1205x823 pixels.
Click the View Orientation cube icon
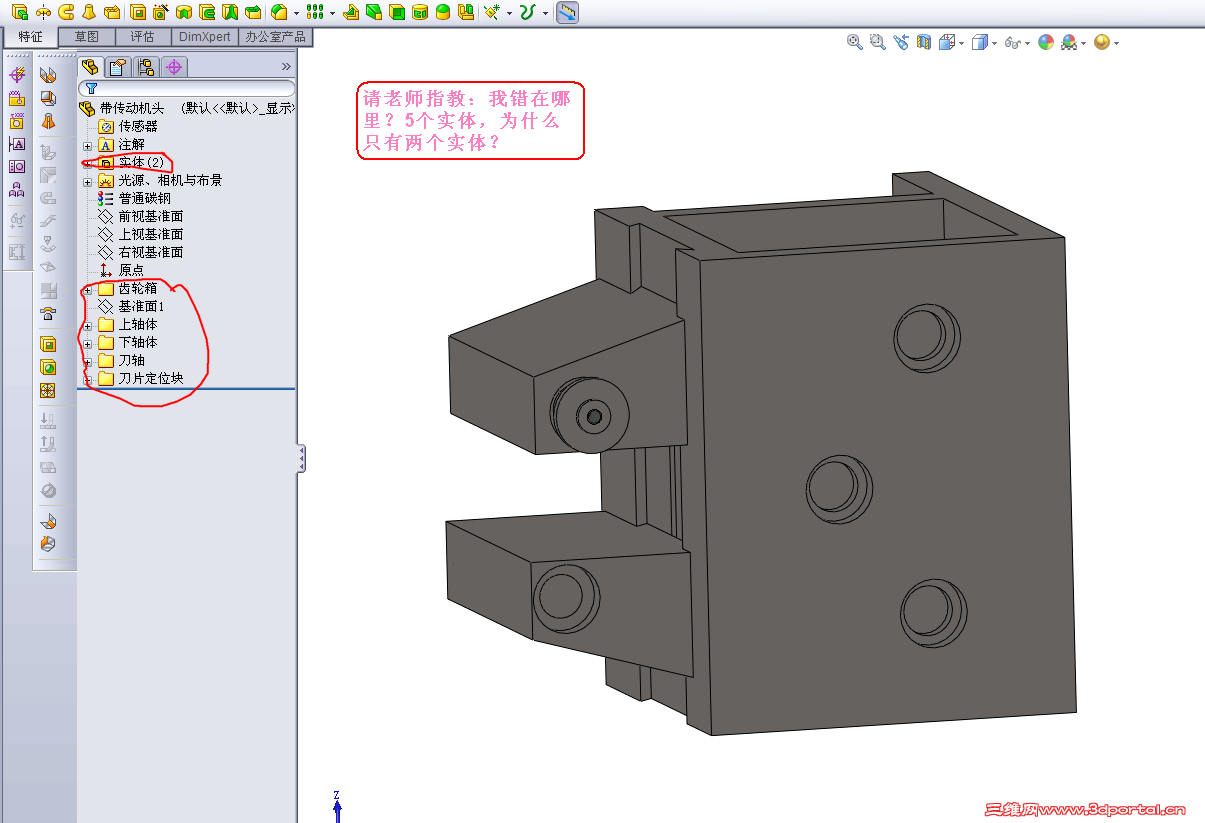tap(947, 42)
